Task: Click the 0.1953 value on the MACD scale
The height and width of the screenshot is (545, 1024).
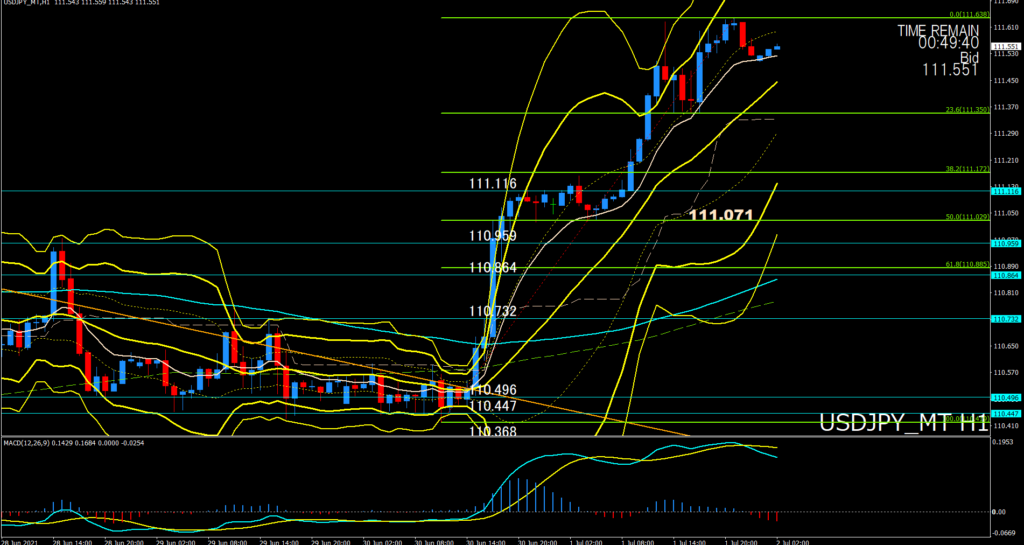Action: [1004, 443]
